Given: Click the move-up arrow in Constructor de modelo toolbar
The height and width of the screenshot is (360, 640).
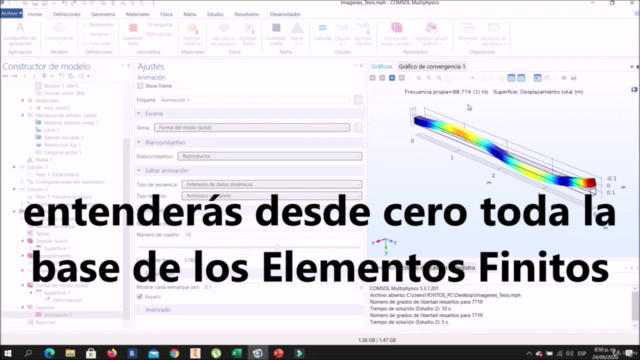Looking at the screenshot, I should [24, 76].
